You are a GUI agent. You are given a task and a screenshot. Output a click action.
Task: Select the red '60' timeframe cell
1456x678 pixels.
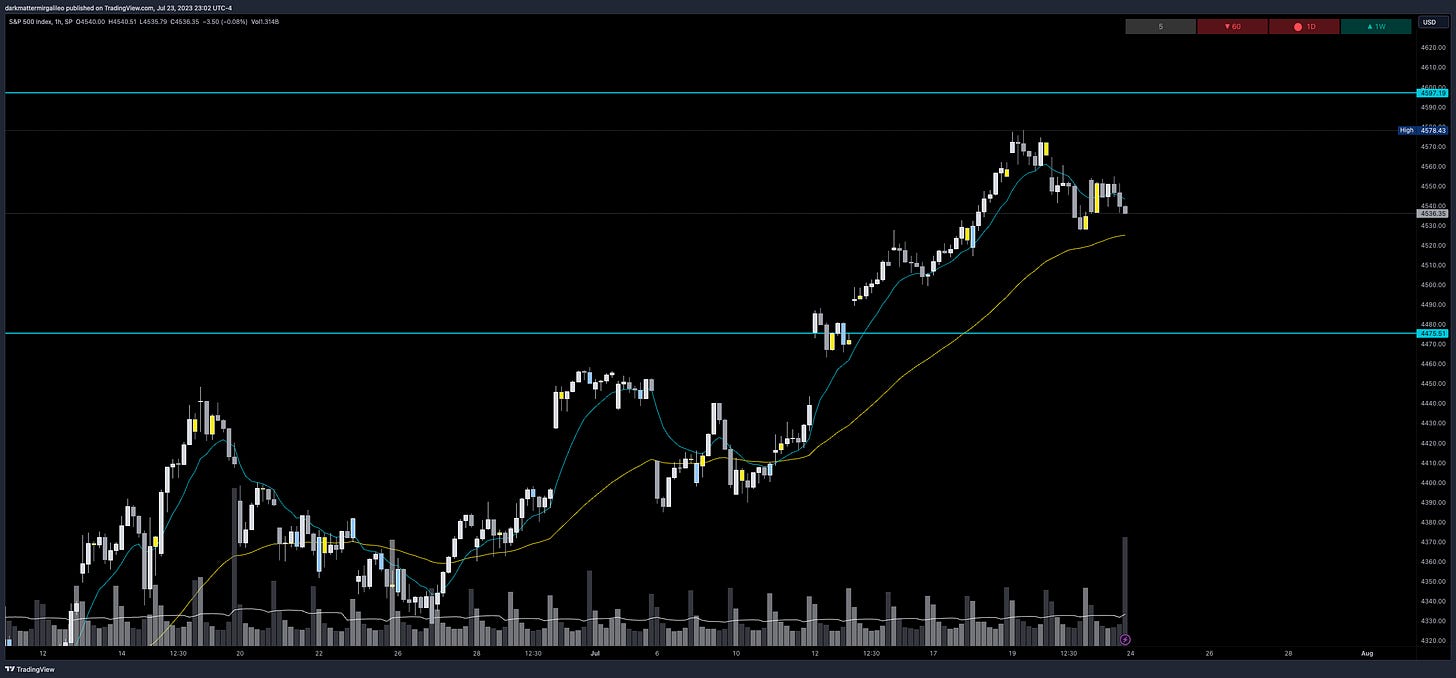[1232, 26]
